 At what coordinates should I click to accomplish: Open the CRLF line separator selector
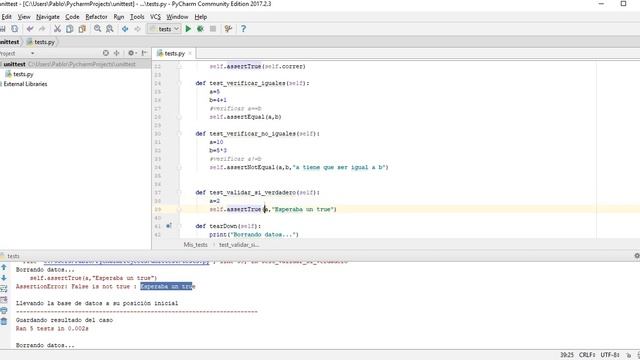[587, 355]
